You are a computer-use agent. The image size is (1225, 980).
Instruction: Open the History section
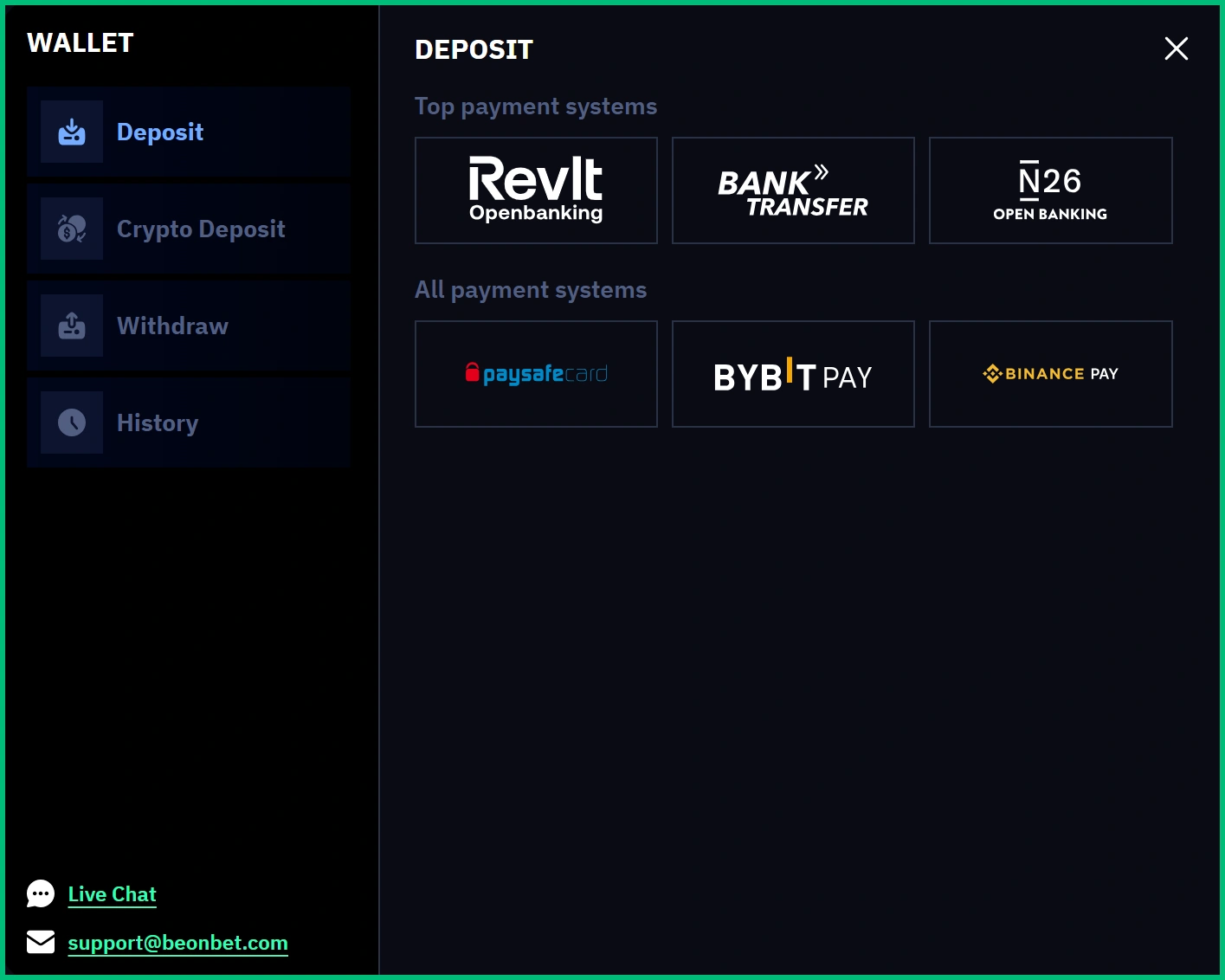tap(189, 422)
